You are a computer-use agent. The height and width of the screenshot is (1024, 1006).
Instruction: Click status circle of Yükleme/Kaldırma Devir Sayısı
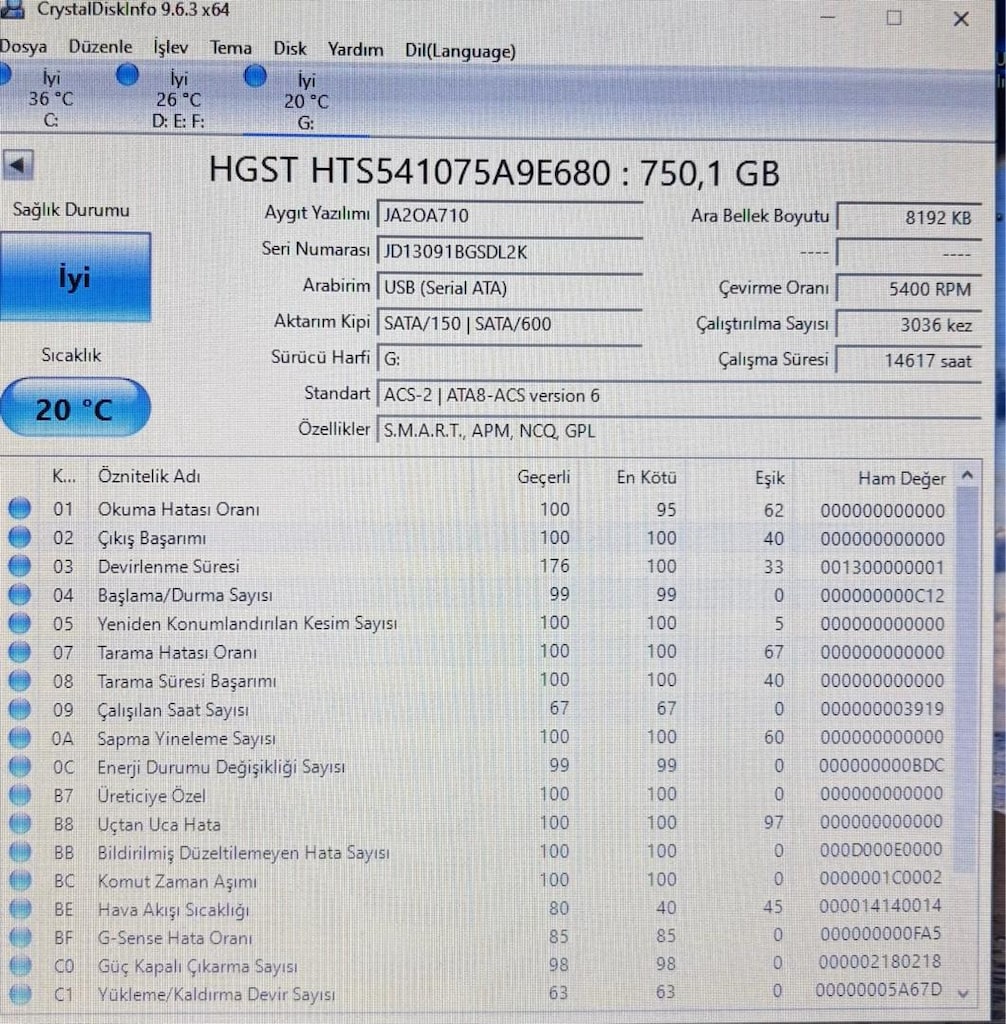[20, 994]
